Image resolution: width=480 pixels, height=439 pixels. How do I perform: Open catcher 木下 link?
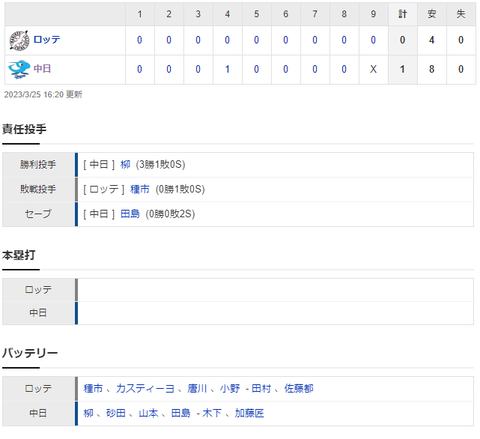click(212, 413)
